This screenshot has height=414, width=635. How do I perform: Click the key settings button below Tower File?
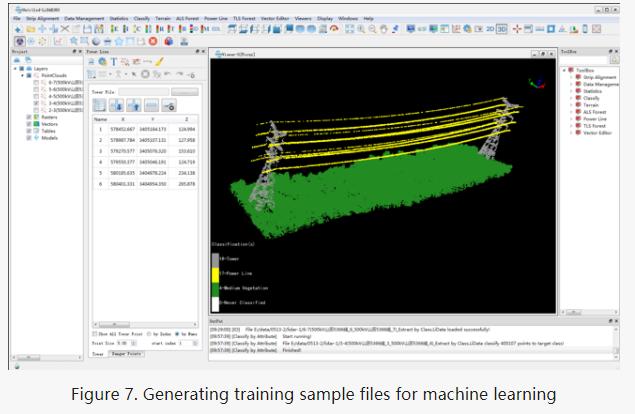[x=169, y=105]
